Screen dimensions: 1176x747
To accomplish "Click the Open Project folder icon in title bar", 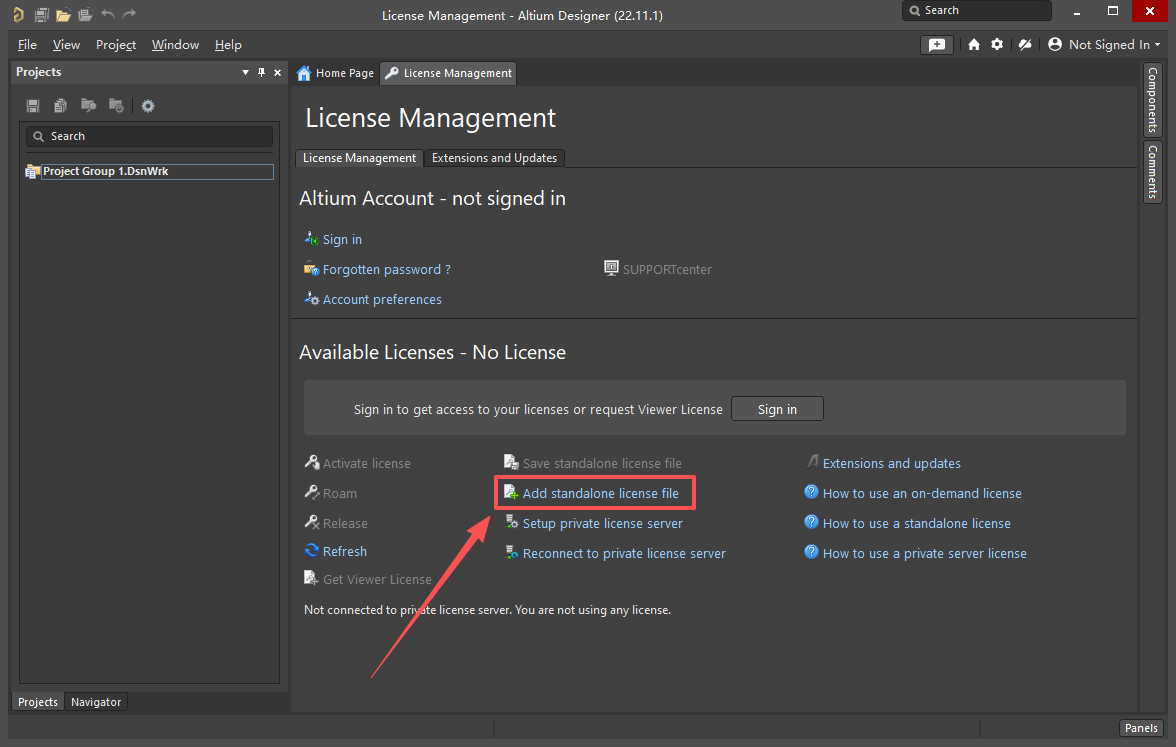I will click(63, 15).
